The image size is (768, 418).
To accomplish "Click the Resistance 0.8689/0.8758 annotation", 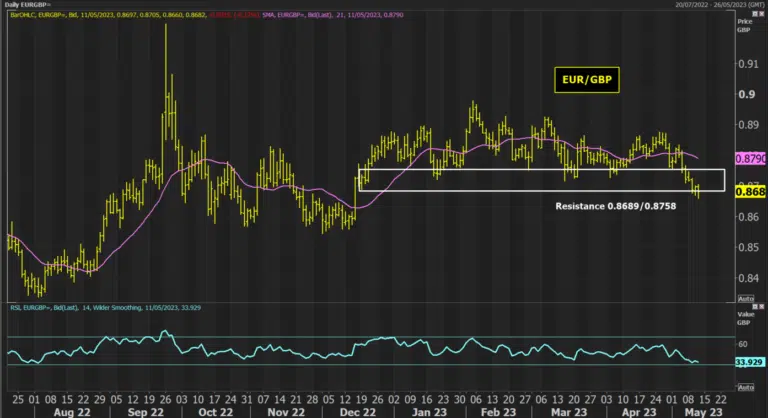I will 616,206.
